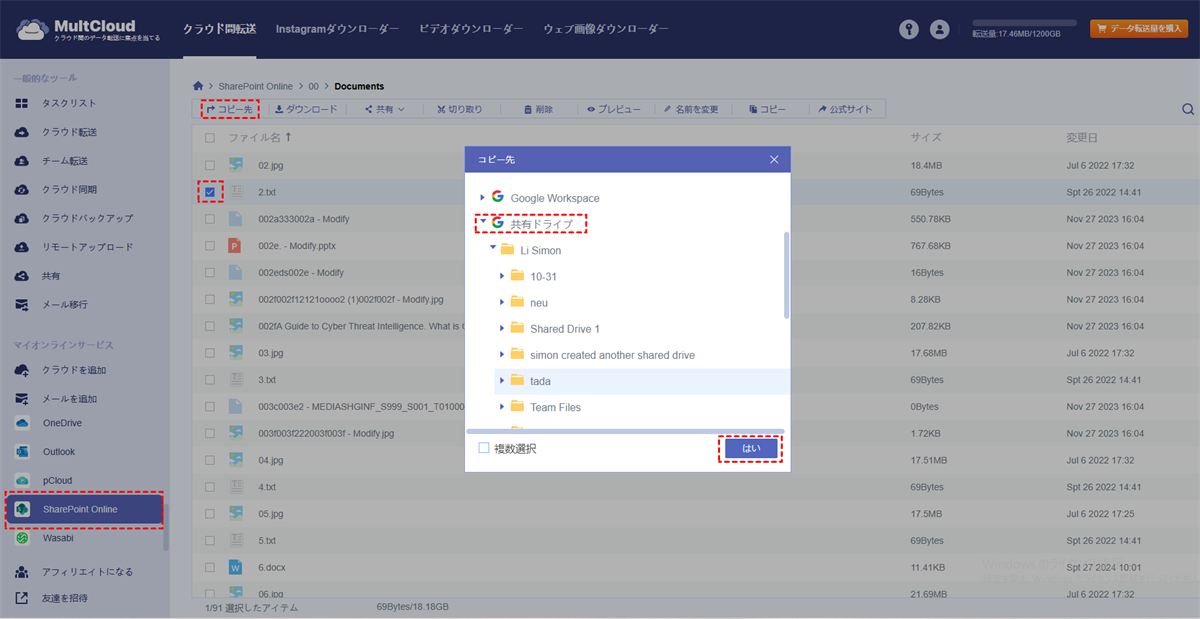Select the Wasabi service

click(58, 538)
